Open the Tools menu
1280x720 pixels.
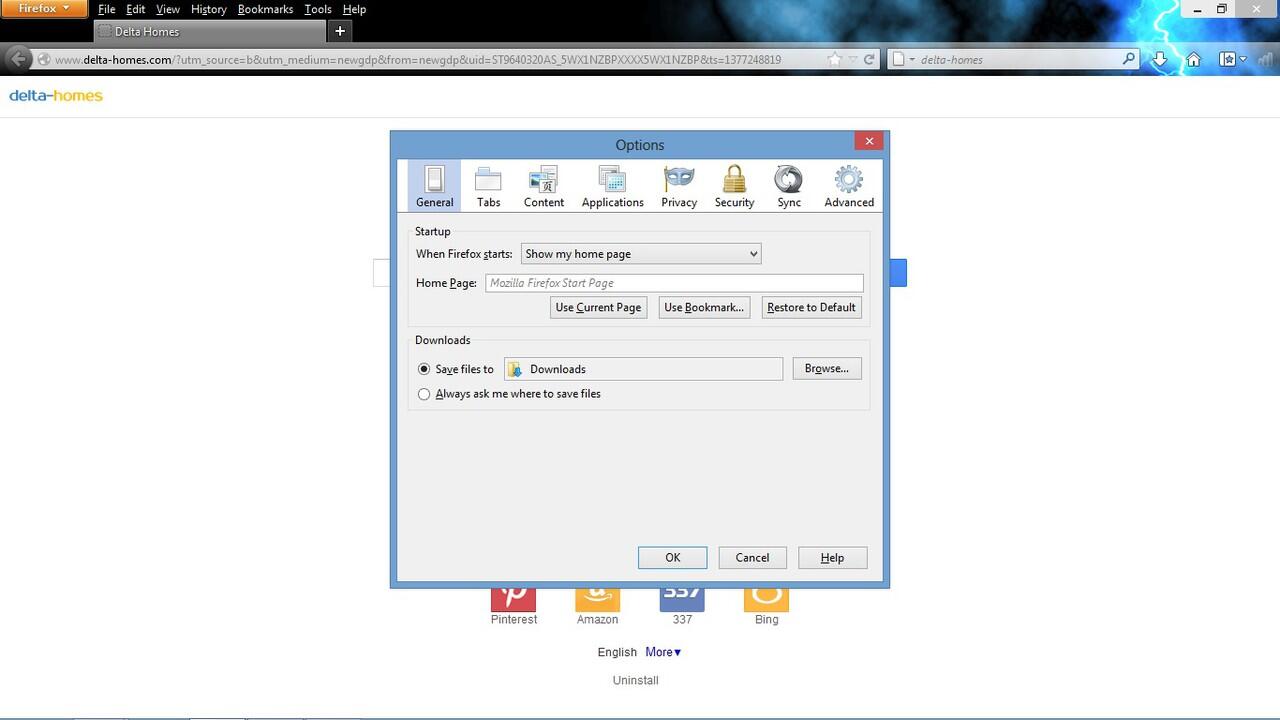(x=318, y=9)
